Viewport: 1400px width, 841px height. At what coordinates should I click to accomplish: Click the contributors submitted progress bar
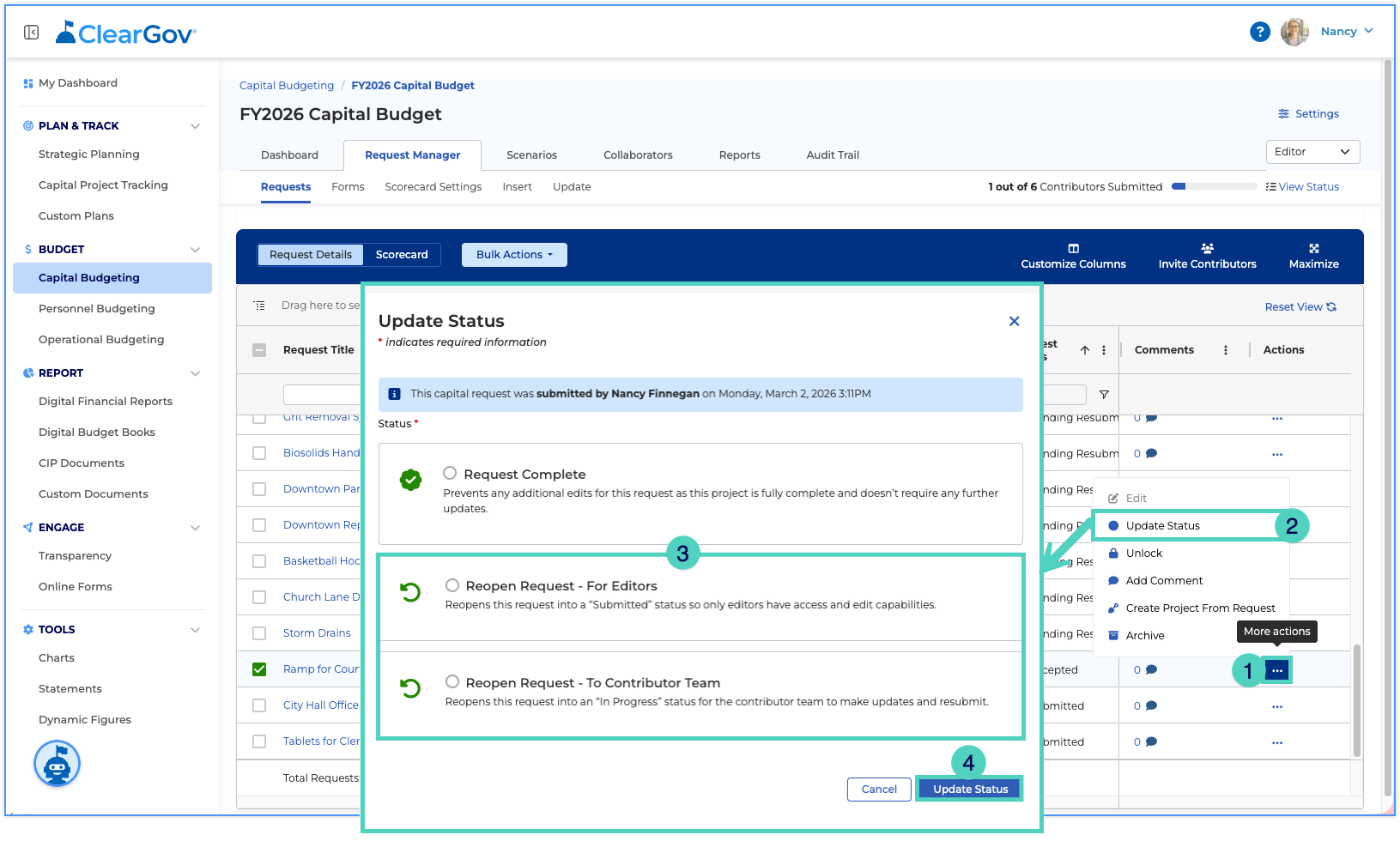point(1214,186)
